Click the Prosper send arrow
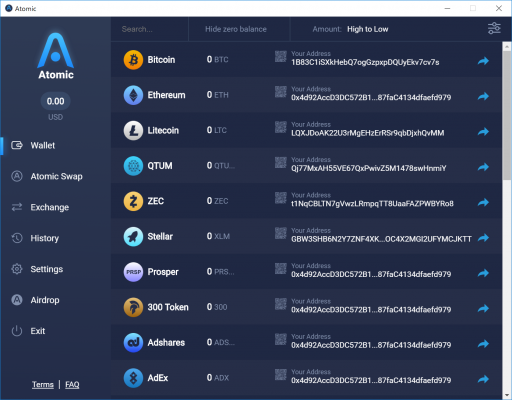This screenshot has width=512, height=400. click(483, 273)
